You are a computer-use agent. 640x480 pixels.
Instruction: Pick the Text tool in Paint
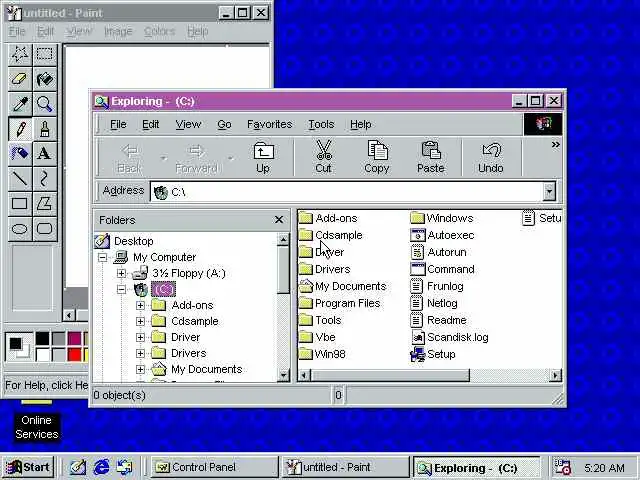click(44, 154)
